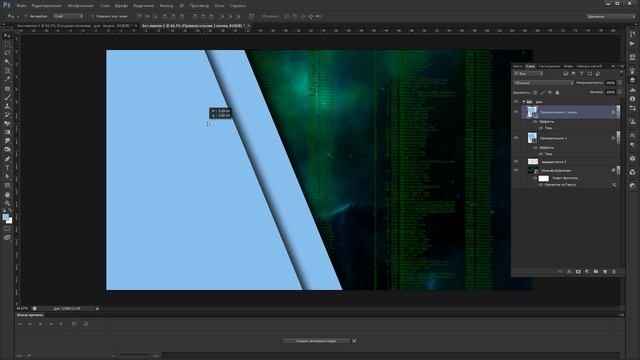Select the History Brush tool
The height and width of the screenshot is (360, 640).
[7, 115]
